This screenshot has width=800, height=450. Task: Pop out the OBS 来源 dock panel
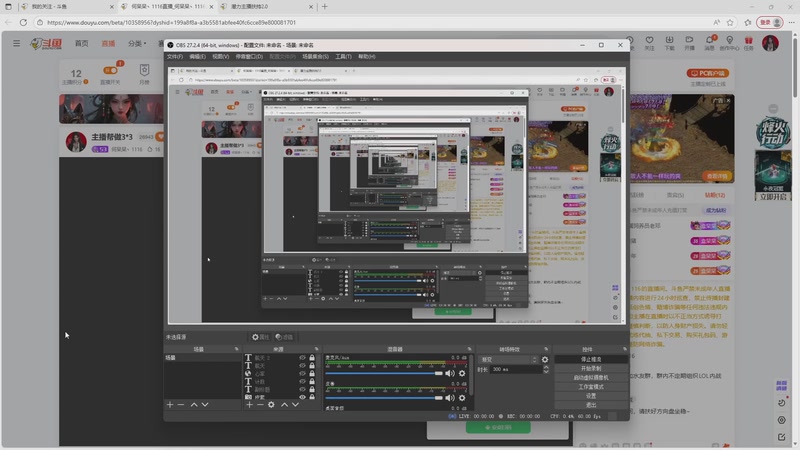tap(316, 349)
